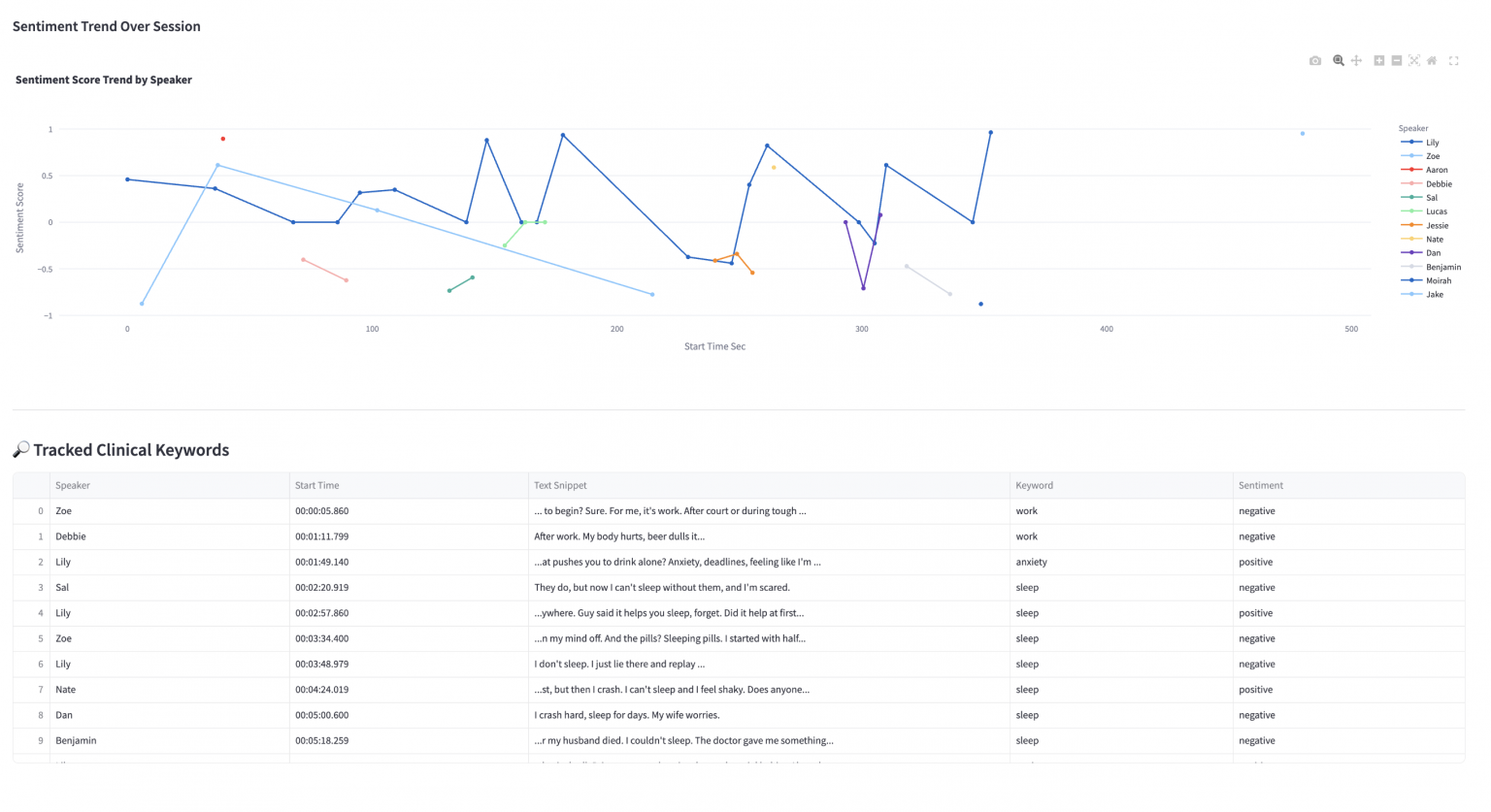Click the Zoom out minus icon

click(x=1397, y=61)
